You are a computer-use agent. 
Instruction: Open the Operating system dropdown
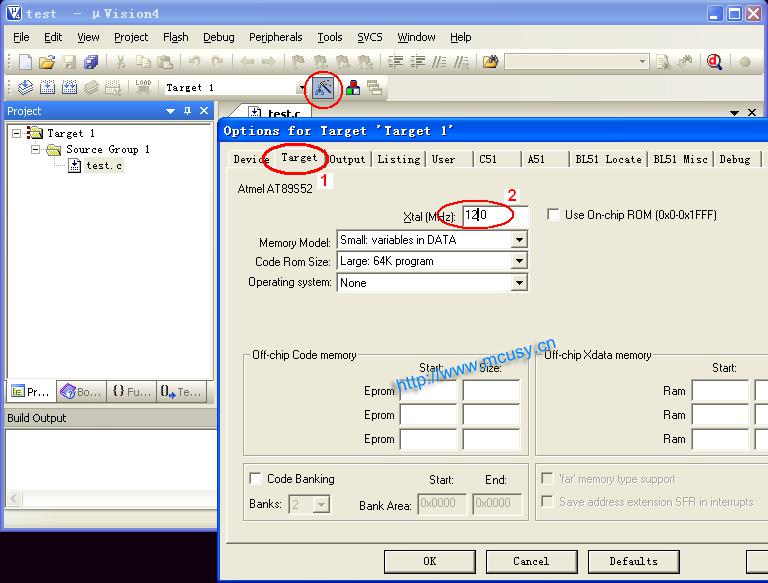pos(519,283)
